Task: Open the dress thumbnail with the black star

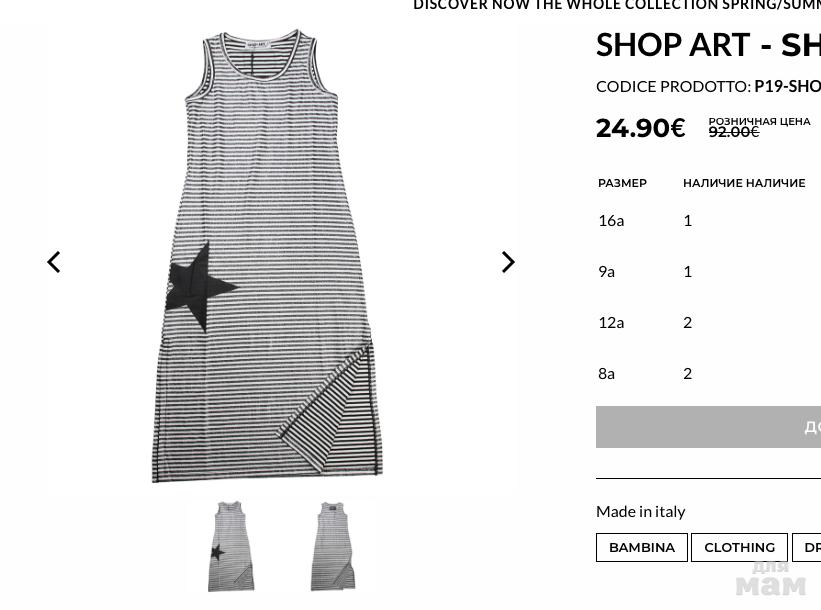Action: click(x=231, y=546)
